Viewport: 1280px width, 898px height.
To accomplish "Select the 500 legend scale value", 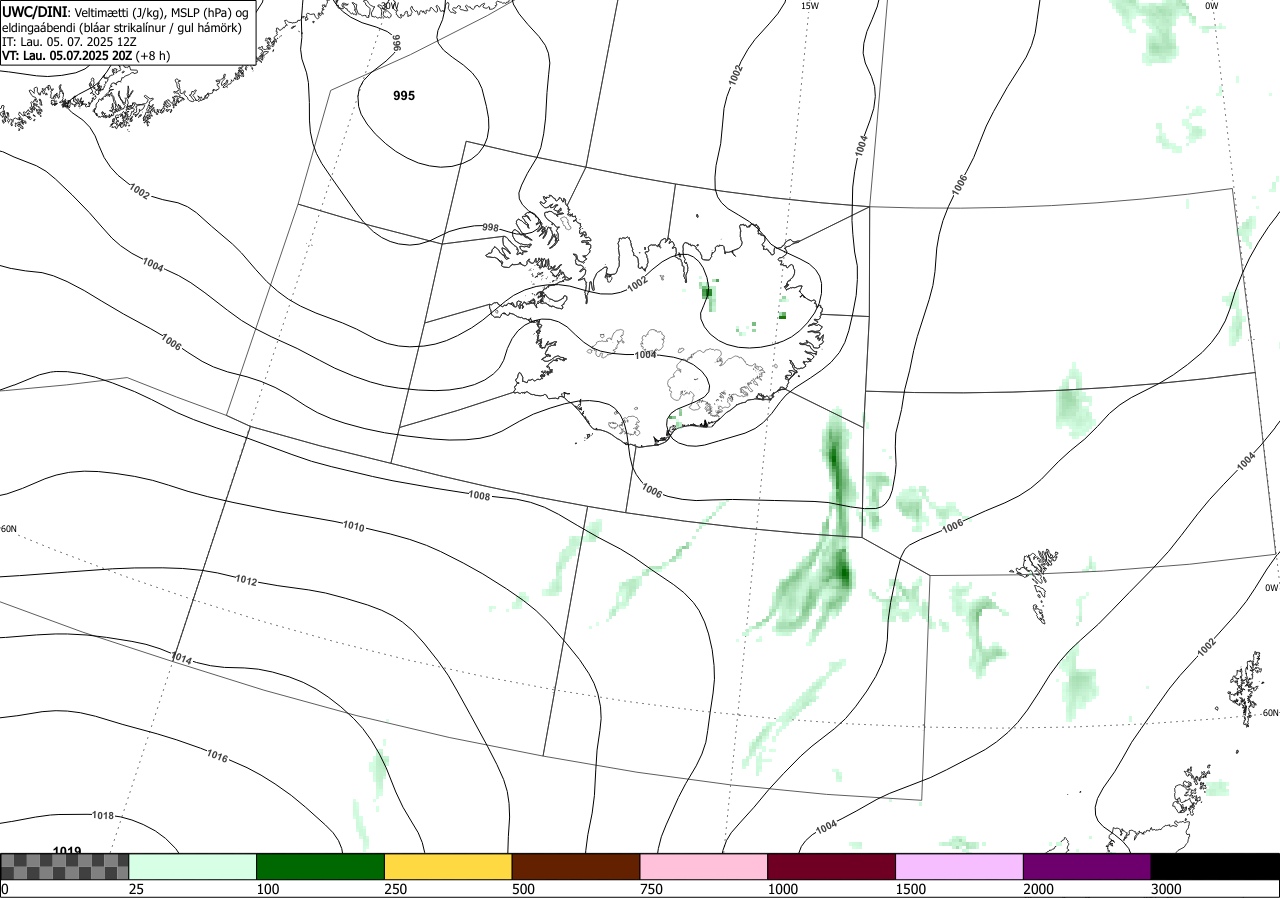I will 524,889.
